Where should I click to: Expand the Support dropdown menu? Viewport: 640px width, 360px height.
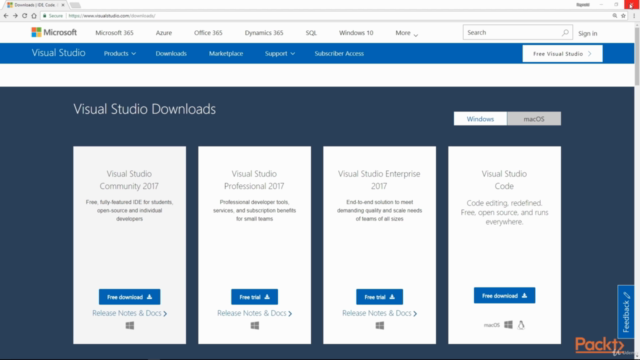280,53
